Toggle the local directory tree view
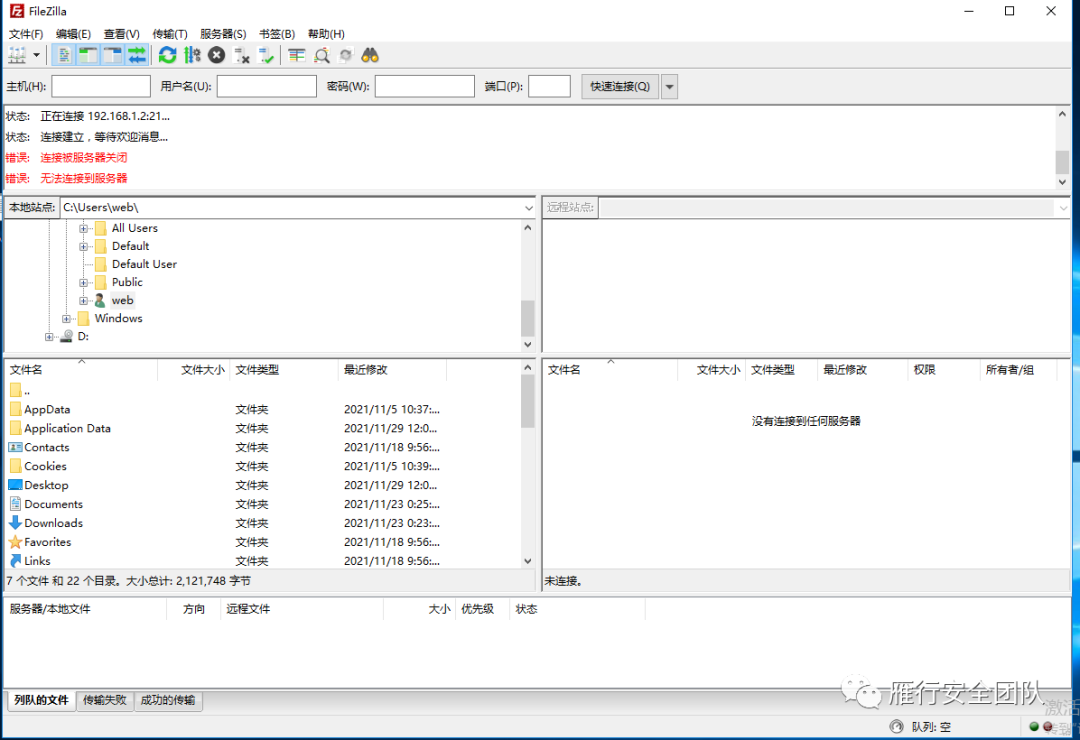The image size is (1080, 740). [87, 55]
